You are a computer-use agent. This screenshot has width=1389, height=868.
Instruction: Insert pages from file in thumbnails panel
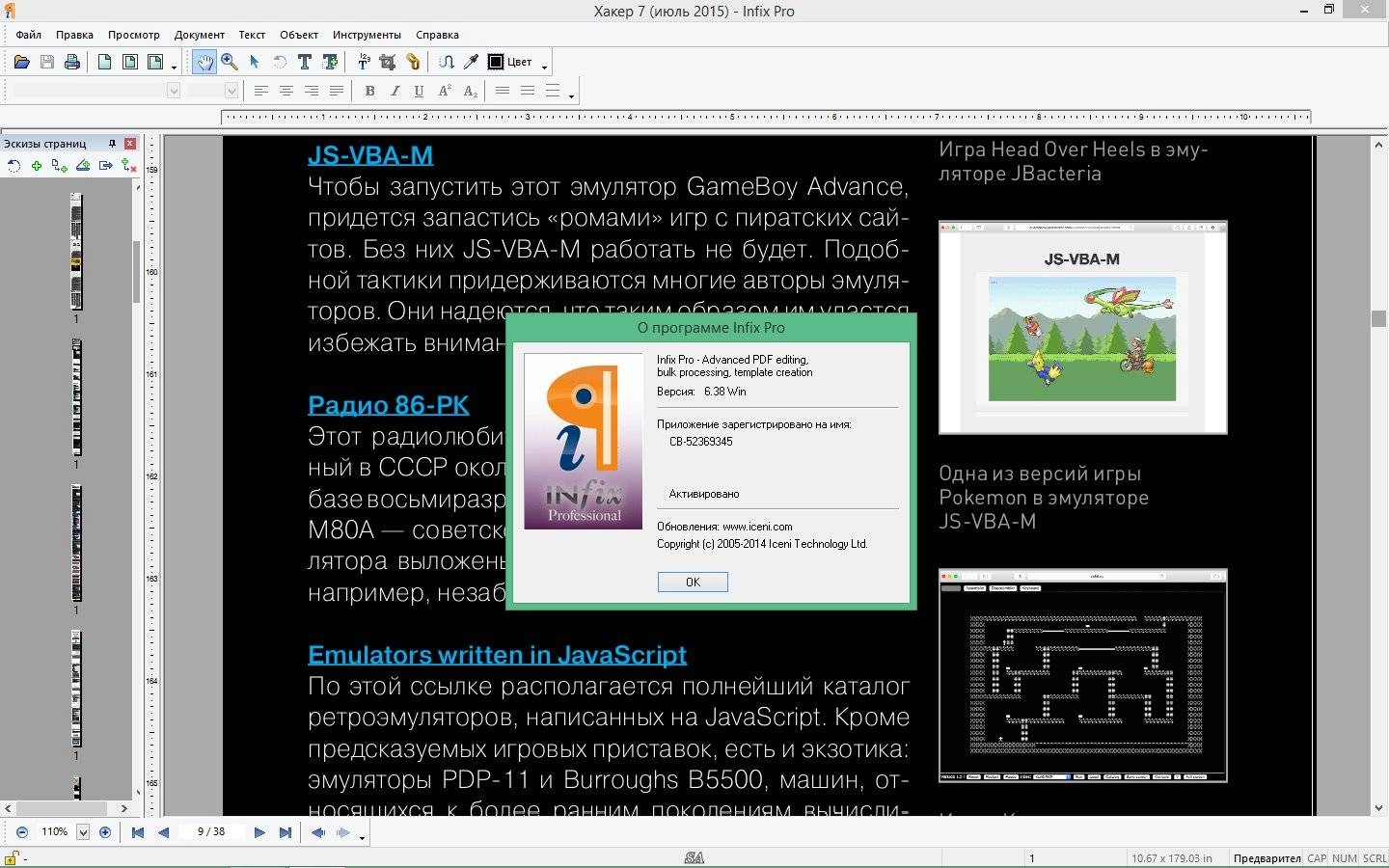pyautogui.click(x=60, y=166)
